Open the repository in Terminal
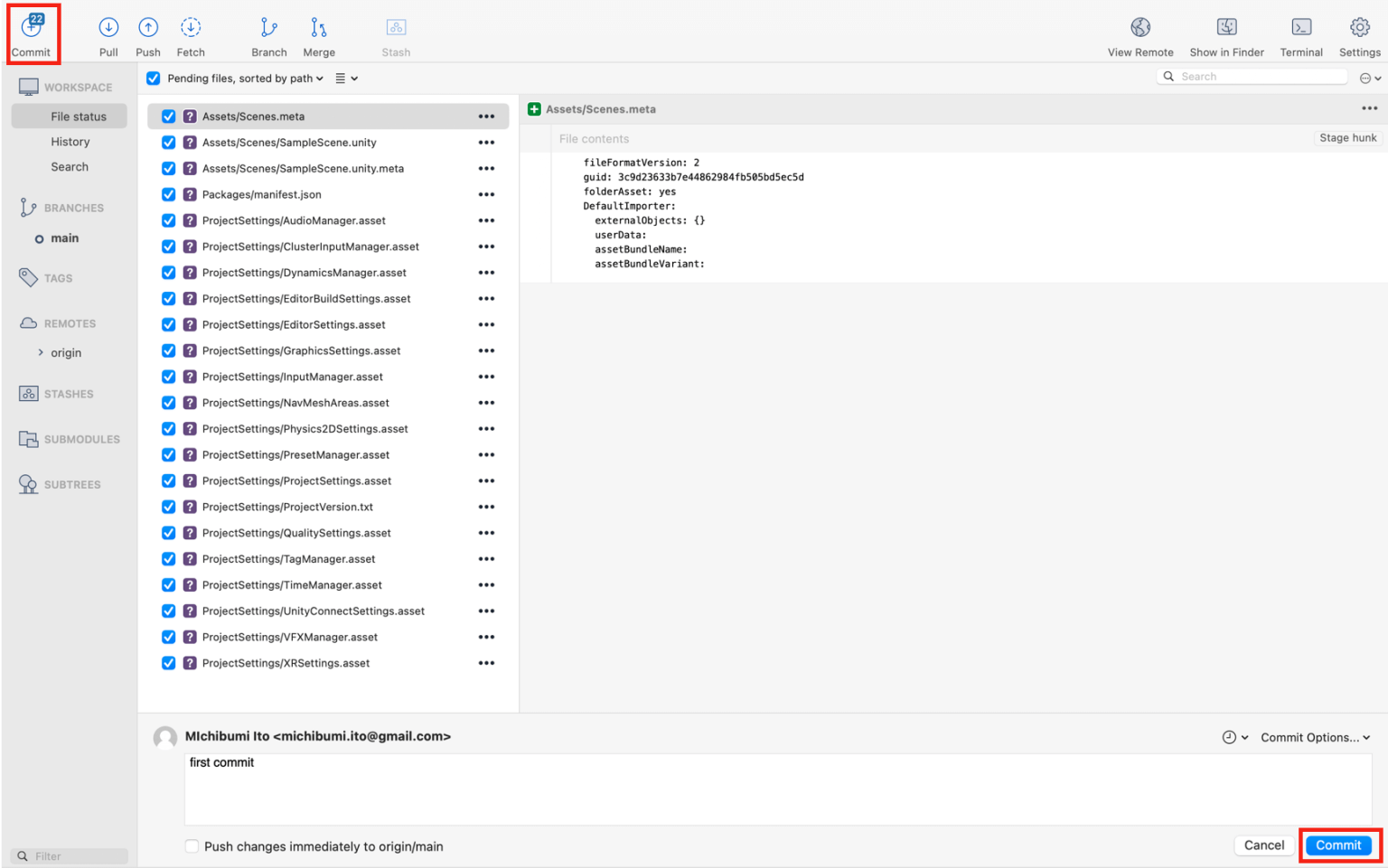This screenshot has height=868, width=1388. (x=1301, y=33)
